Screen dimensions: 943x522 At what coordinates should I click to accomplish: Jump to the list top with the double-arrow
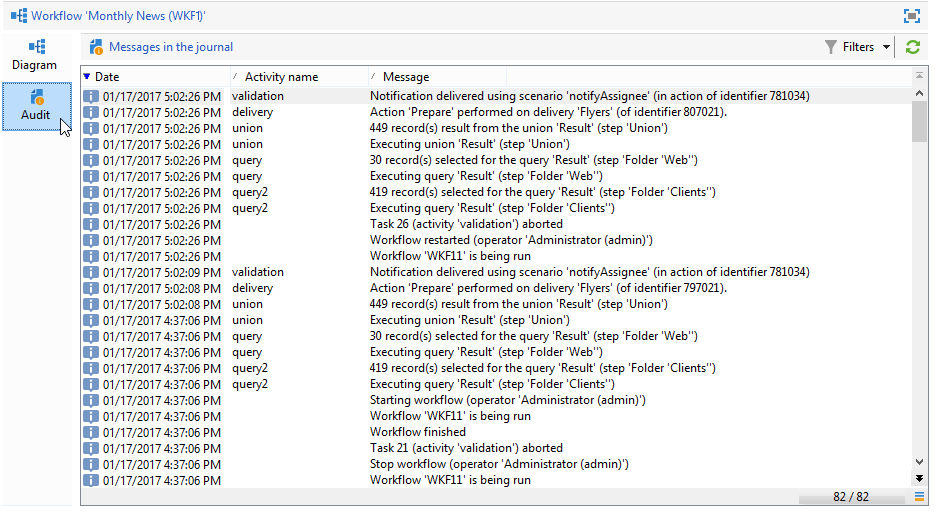point(919,76)
